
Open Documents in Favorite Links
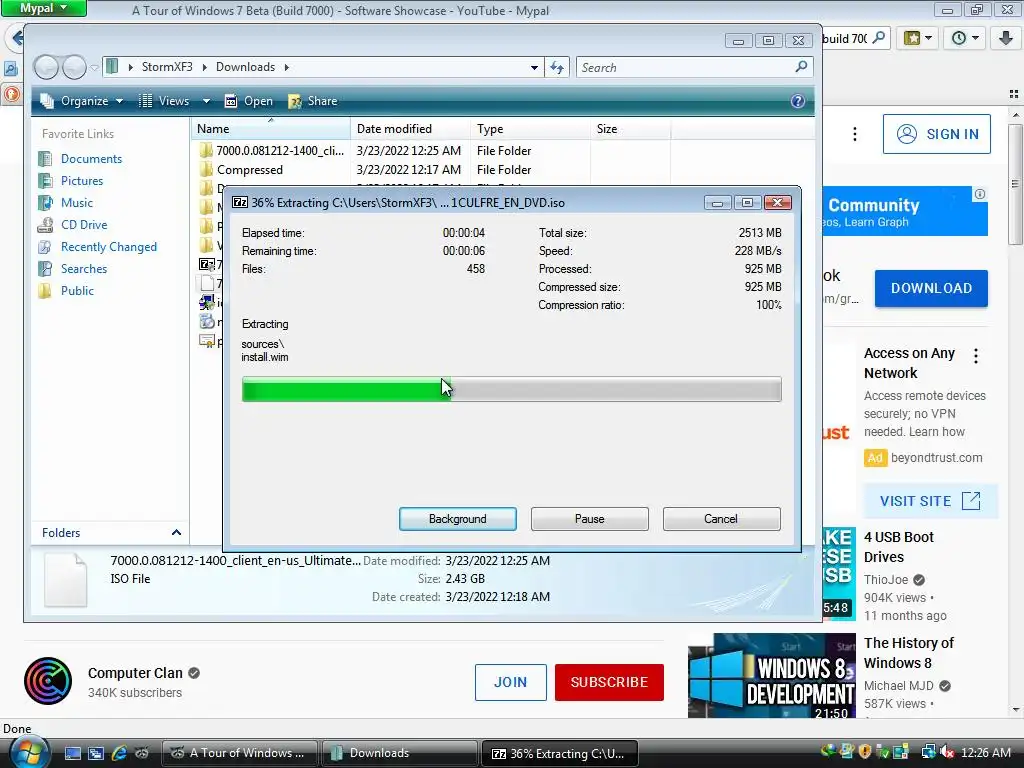tap(91, 159)
